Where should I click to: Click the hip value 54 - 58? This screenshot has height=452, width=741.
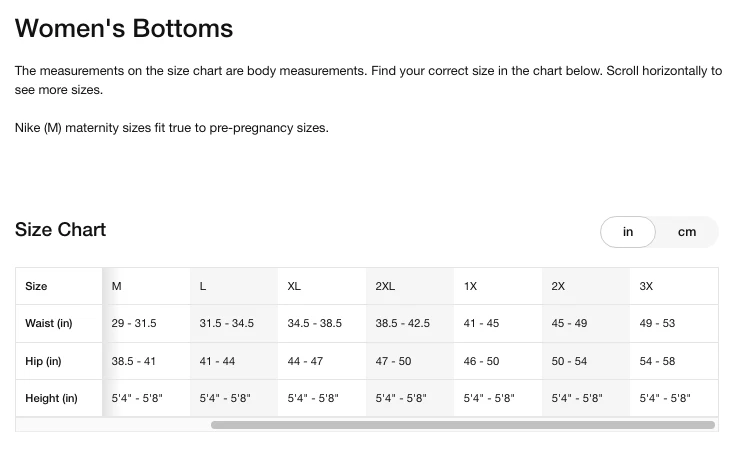[657, 361]
